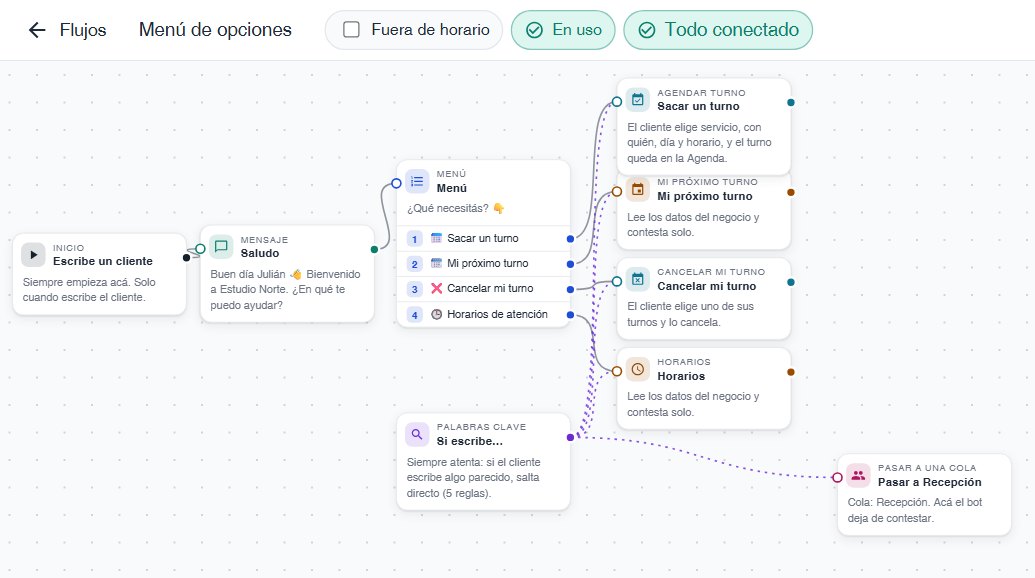1035x578 pixels.
Task: Click the calendar icon by menu Mi próximo turno
Action: 436,263
